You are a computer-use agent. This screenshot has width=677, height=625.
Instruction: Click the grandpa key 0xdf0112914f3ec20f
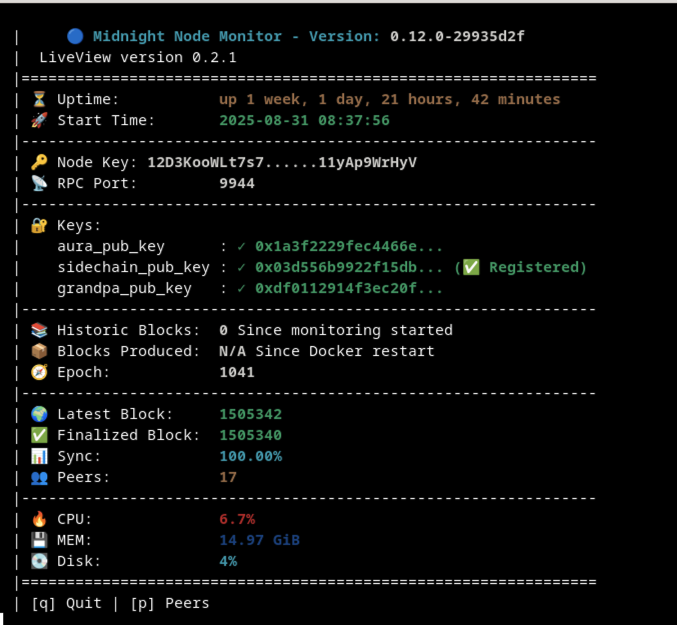pos(348,288)
